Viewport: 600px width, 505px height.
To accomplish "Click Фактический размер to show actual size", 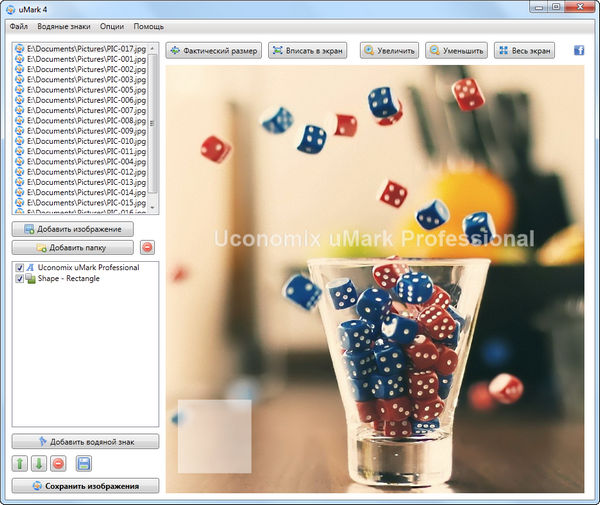I will 213,50.
